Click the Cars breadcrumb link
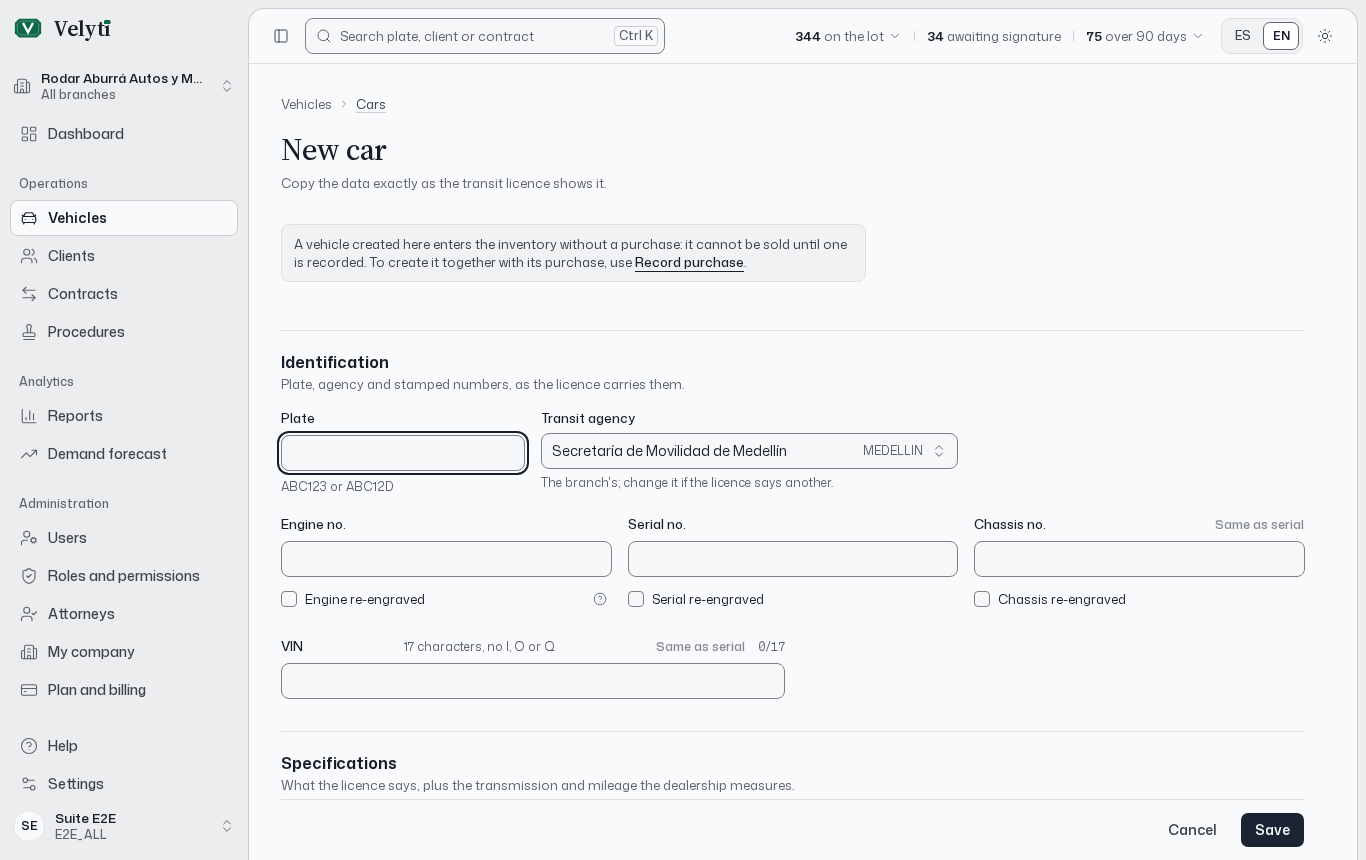Viewport: 1366px width, 860px height. (371, 104)
